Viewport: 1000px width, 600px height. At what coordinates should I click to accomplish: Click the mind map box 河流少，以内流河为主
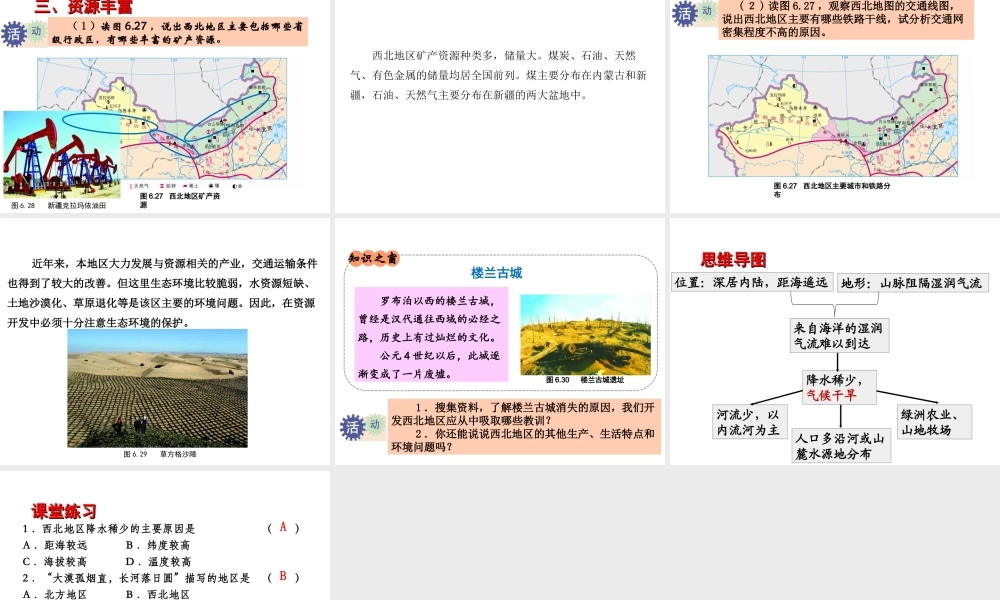point(749,422)
